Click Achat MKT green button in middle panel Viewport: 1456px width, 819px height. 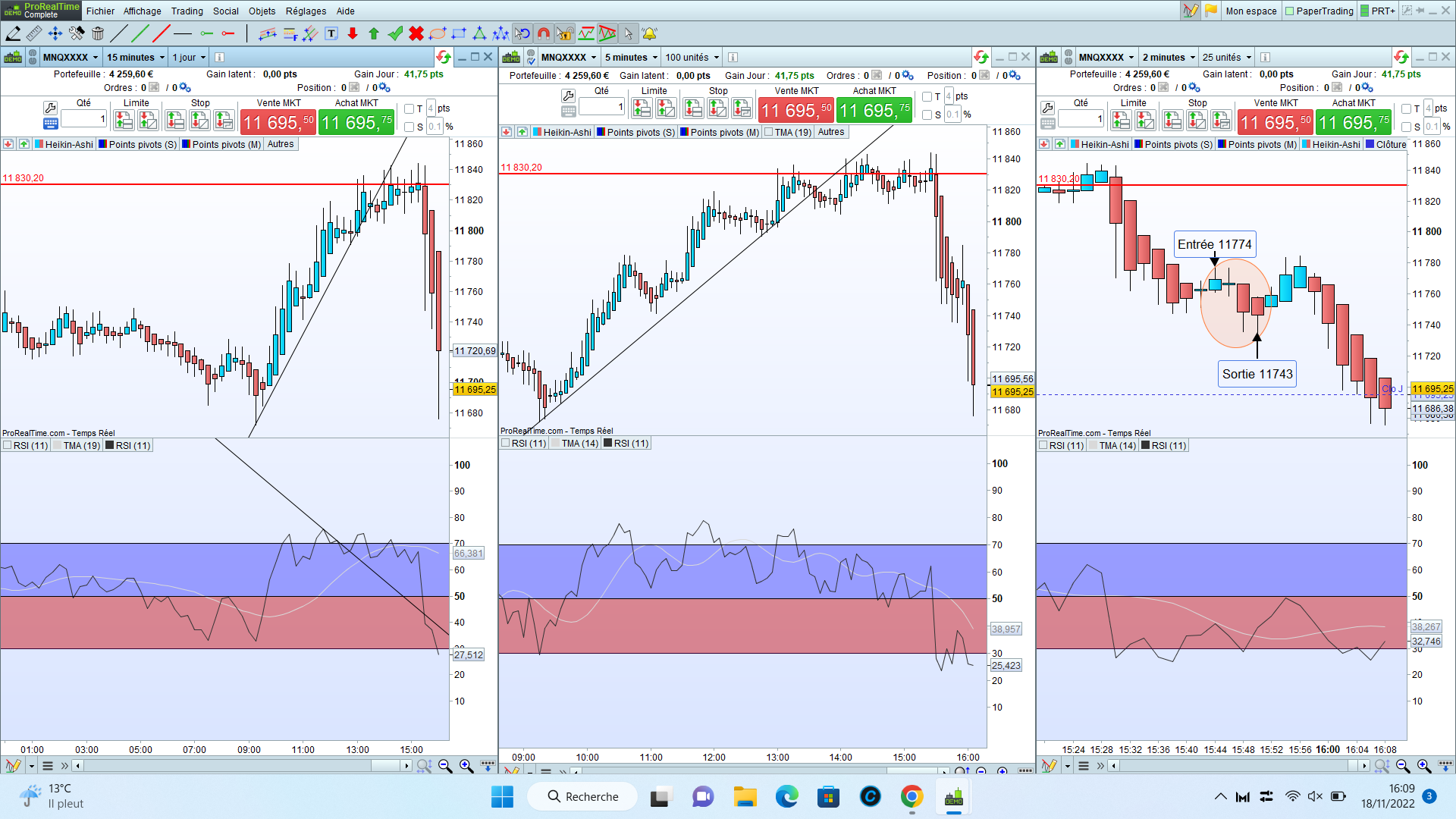874,111
